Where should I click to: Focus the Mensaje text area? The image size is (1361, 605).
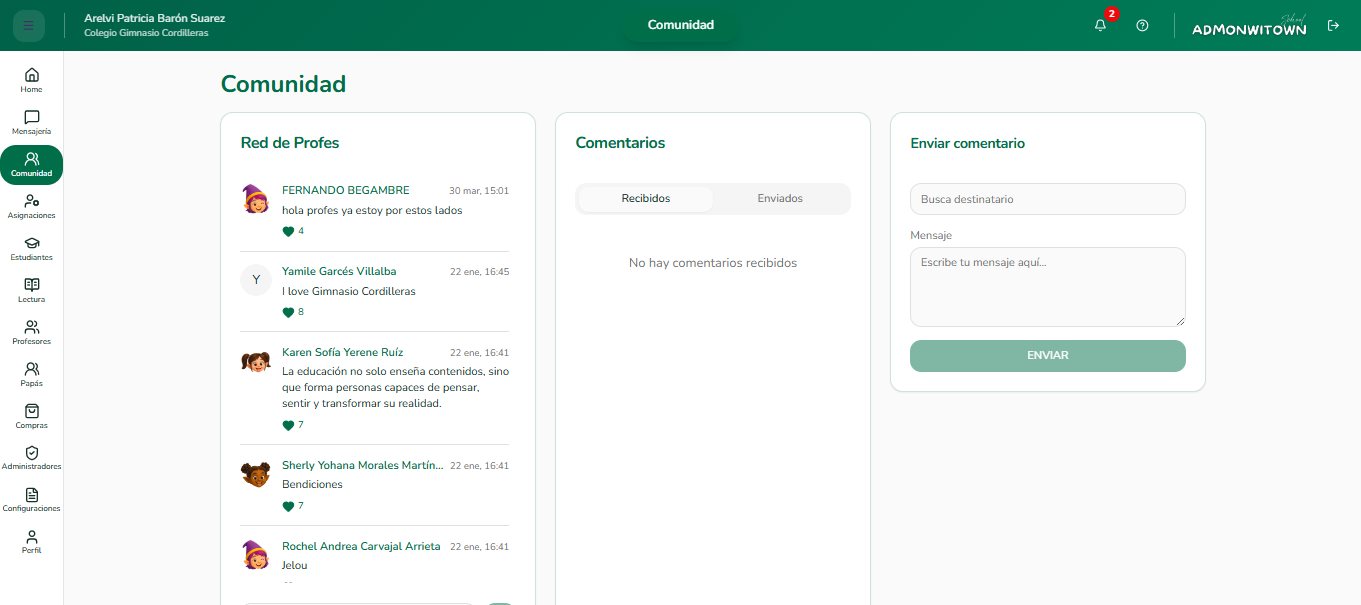pos(1047,287)
